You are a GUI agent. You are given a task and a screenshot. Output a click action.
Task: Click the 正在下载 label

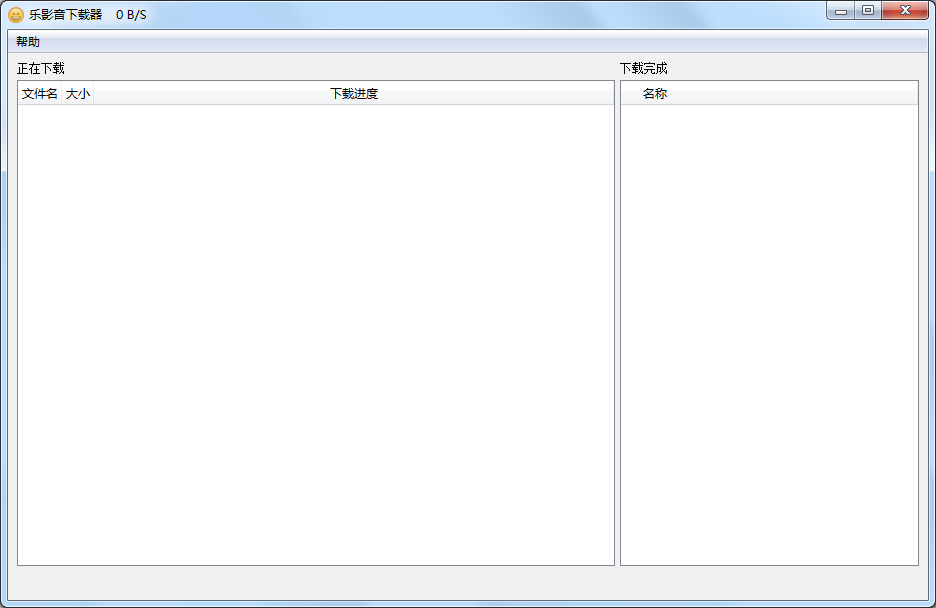point(41,69)
